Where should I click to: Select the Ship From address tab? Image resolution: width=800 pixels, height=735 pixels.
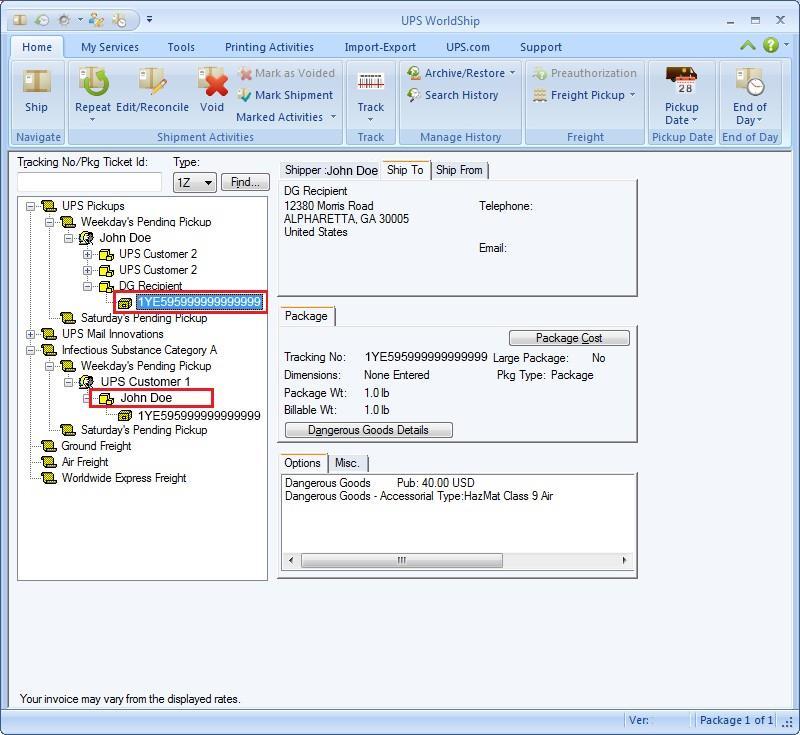(459, 170)
